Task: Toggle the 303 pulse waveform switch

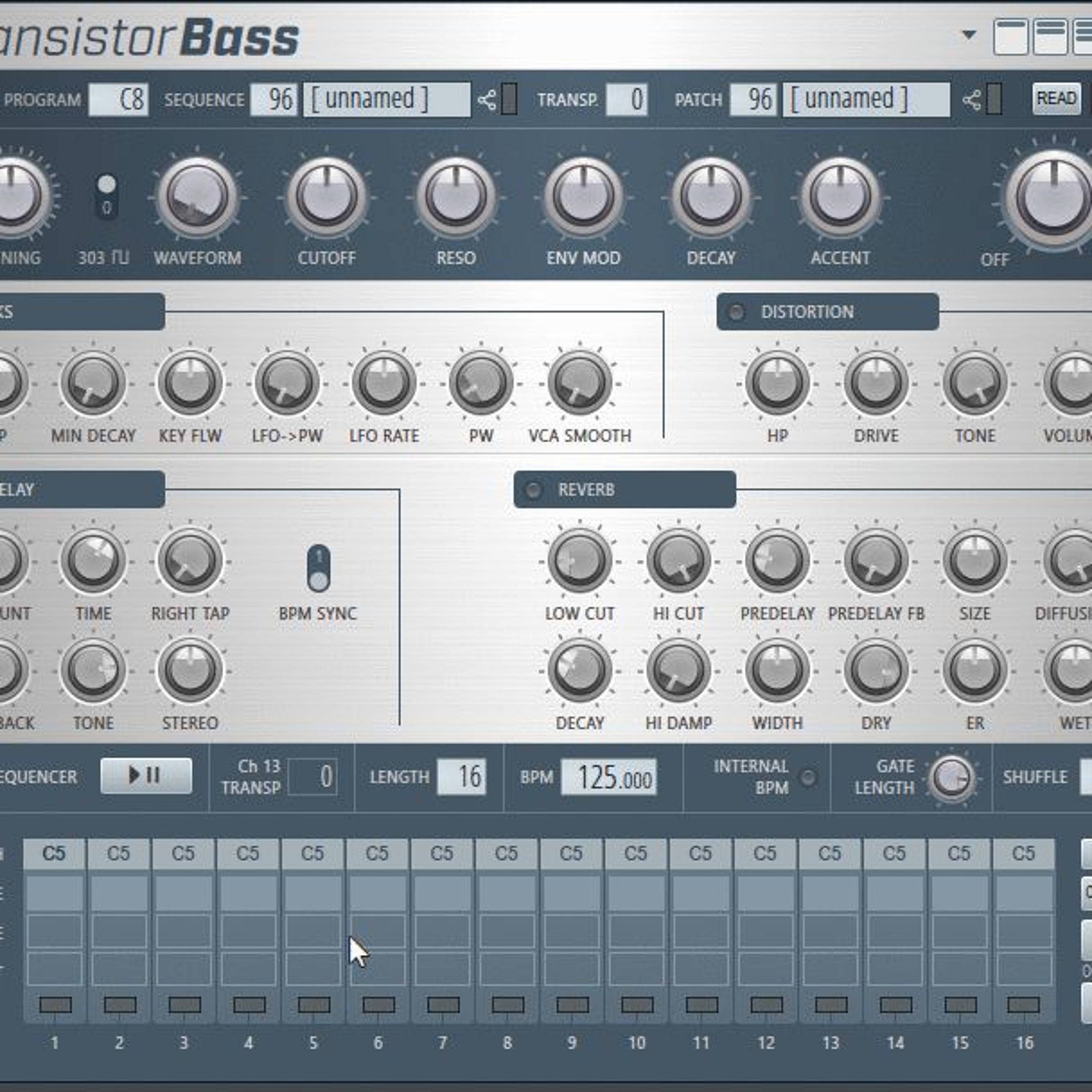Action: click(x=106, y=196)
